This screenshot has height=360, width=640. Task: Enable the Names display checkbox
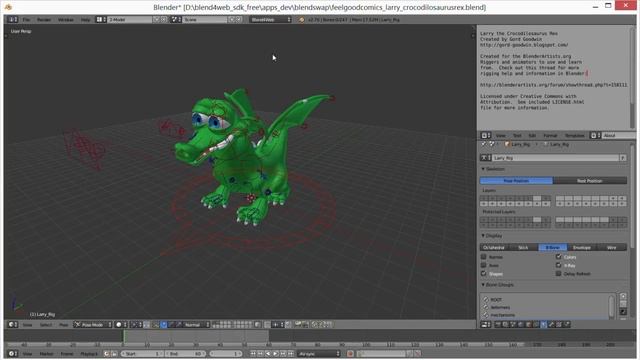tap(484, 257)
